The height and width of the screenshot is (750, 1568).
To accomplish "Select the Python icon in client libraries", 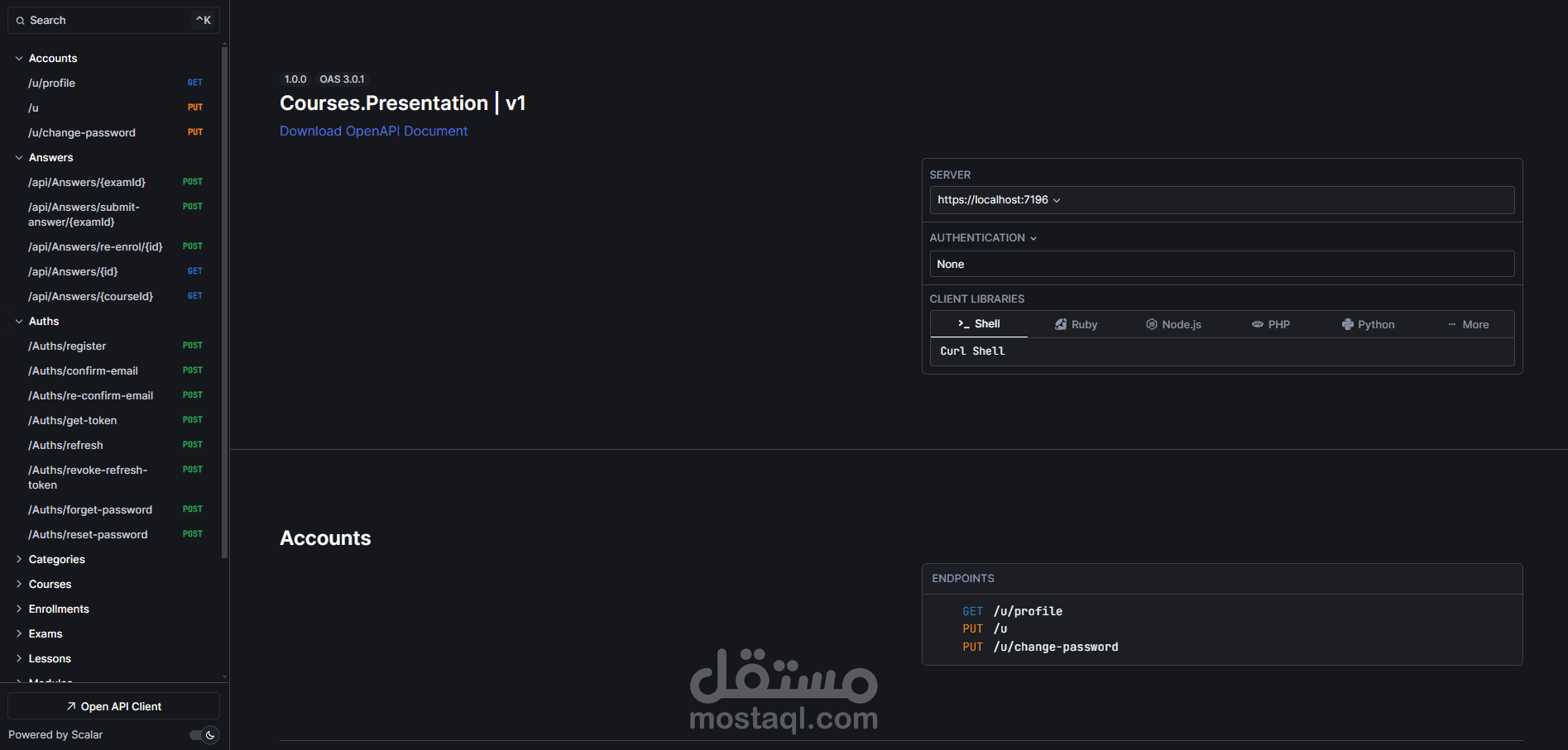I will click(1347, 324).
